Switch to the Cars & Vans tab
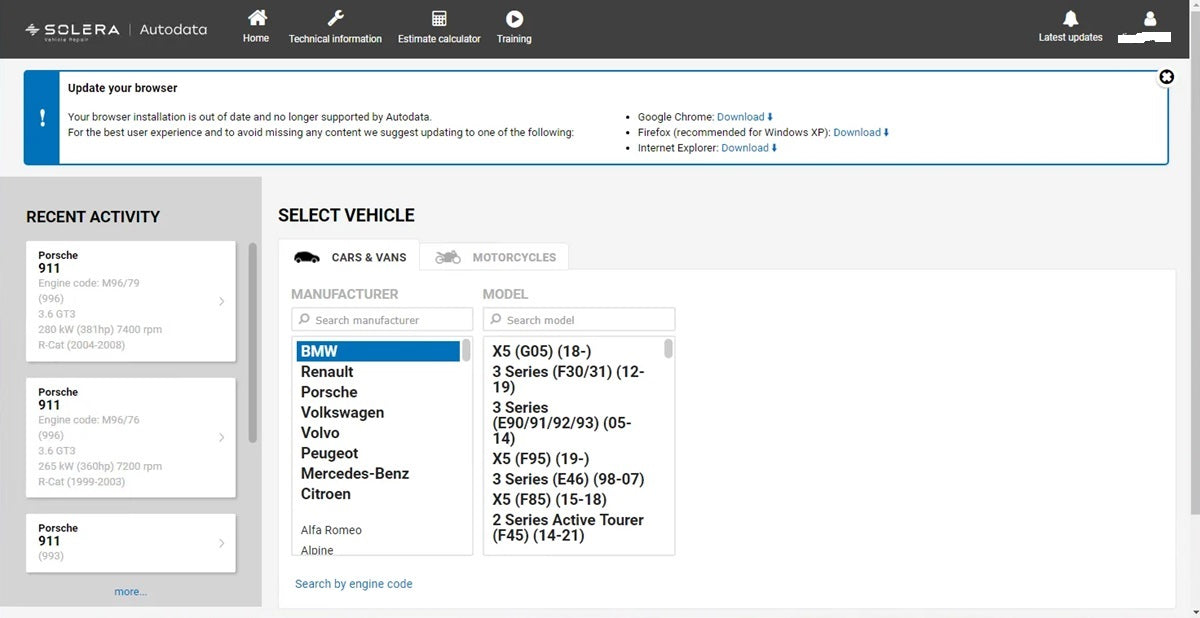This screenshot has height=618, width=1200. [x=349, y=257]
